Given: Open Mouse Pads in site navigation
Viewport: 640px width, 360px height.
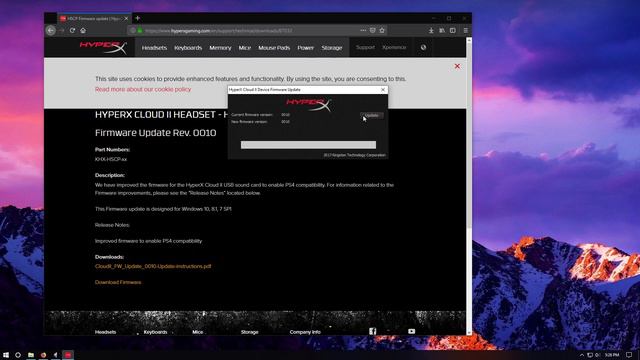Looking at the screenshot, I should coord(274,48).
